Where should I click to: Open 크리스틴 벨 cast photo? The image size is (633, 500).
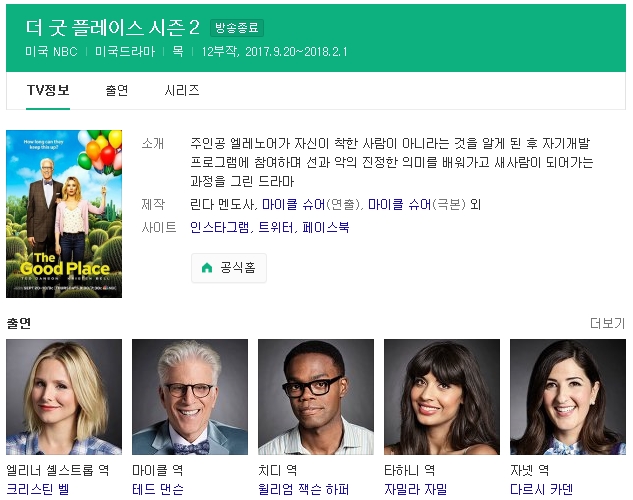[64, 397]
